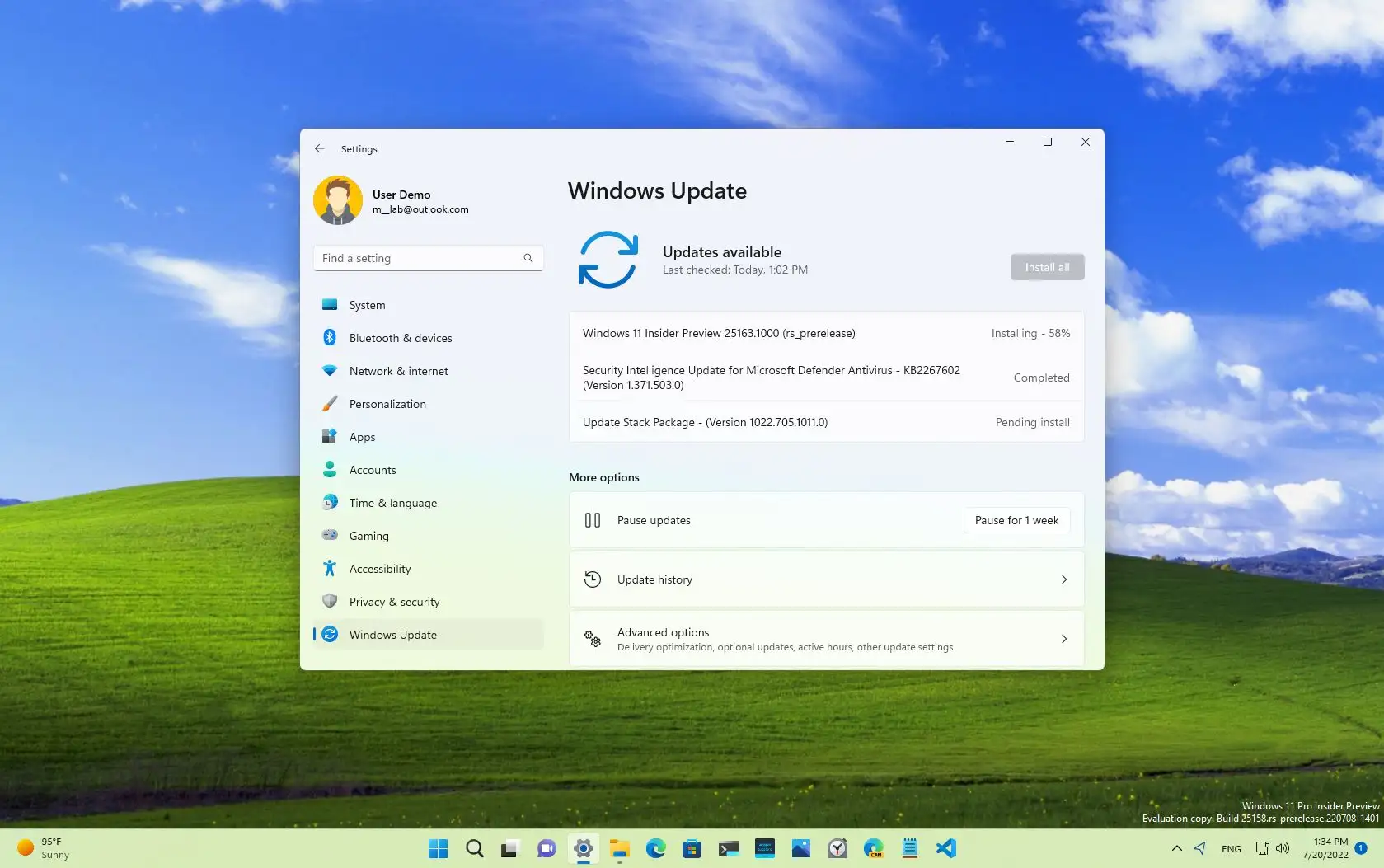Open the Photos app on the taskbar

pyautogui.click(x=801, y=848)
